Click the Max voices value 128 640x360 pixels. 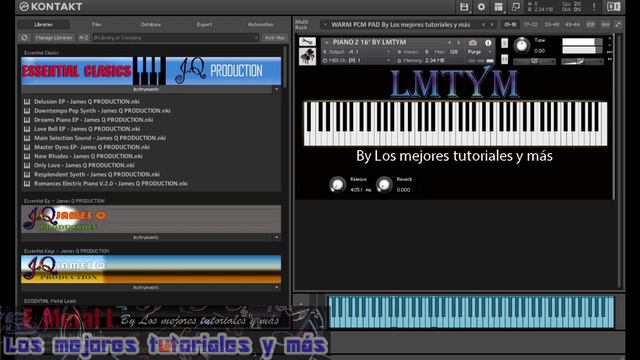click(x=453, y=52)
